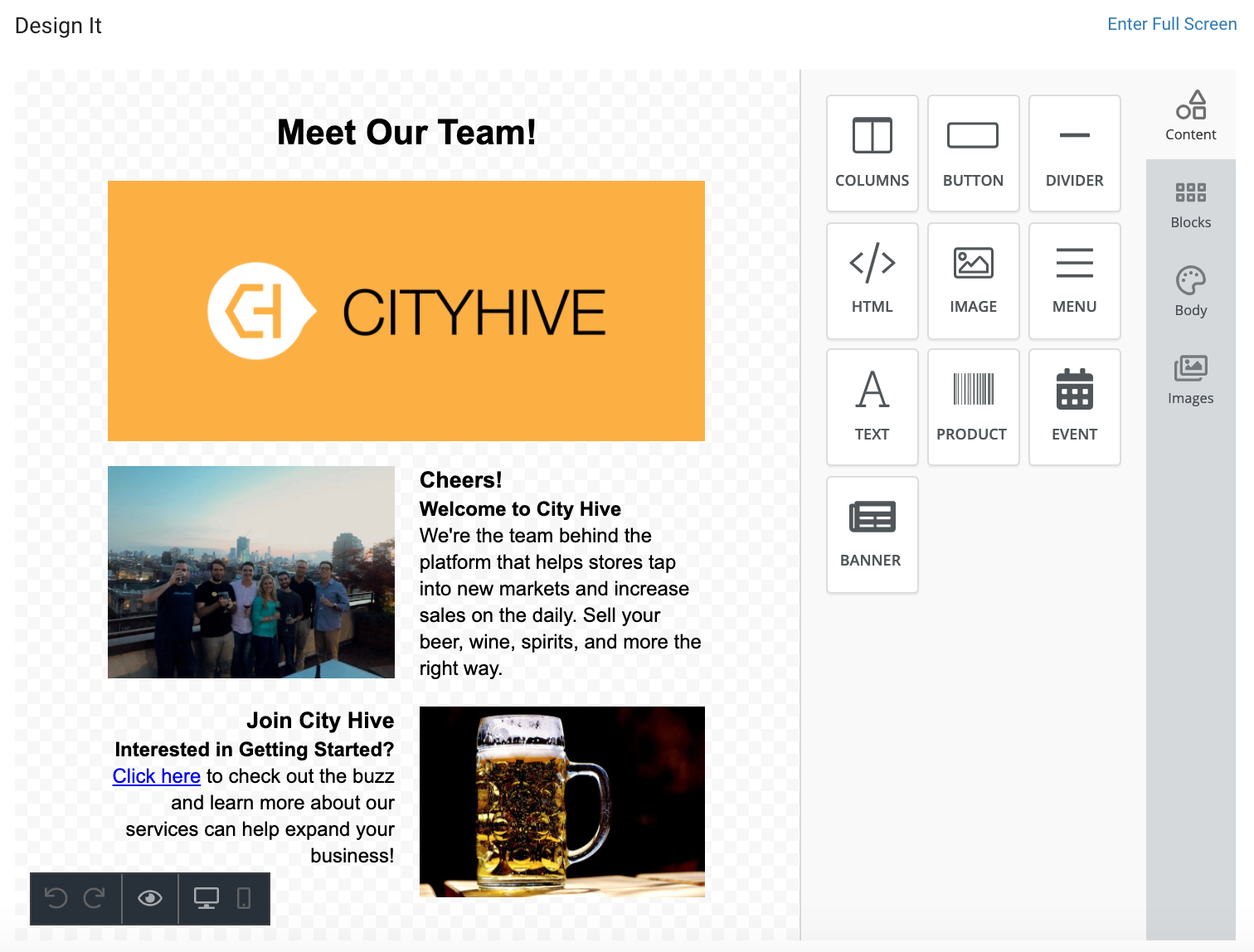Select the beer mug photo
Screen dimensions: 1254x952
click(562, 802)
